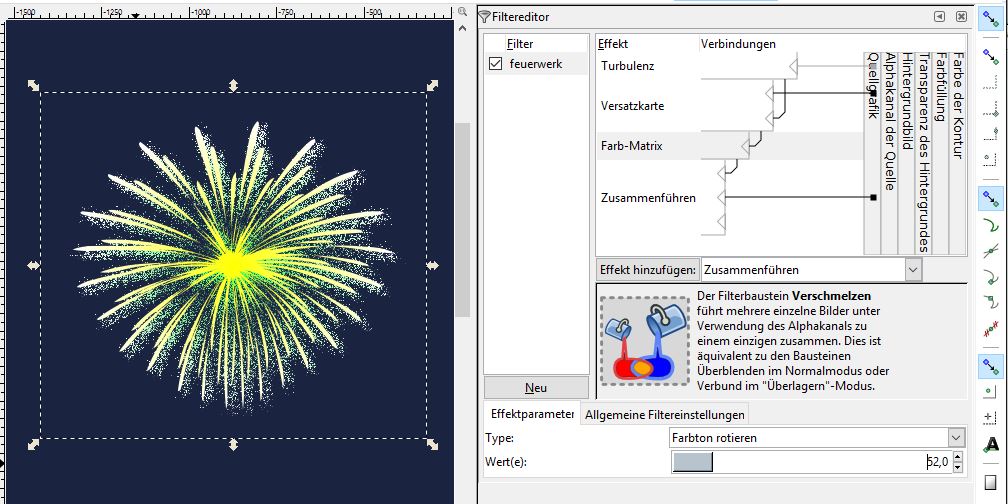1008x504 pixels.
Task: Toggle the global enable snapping icon
Action: tap(990, 19)
